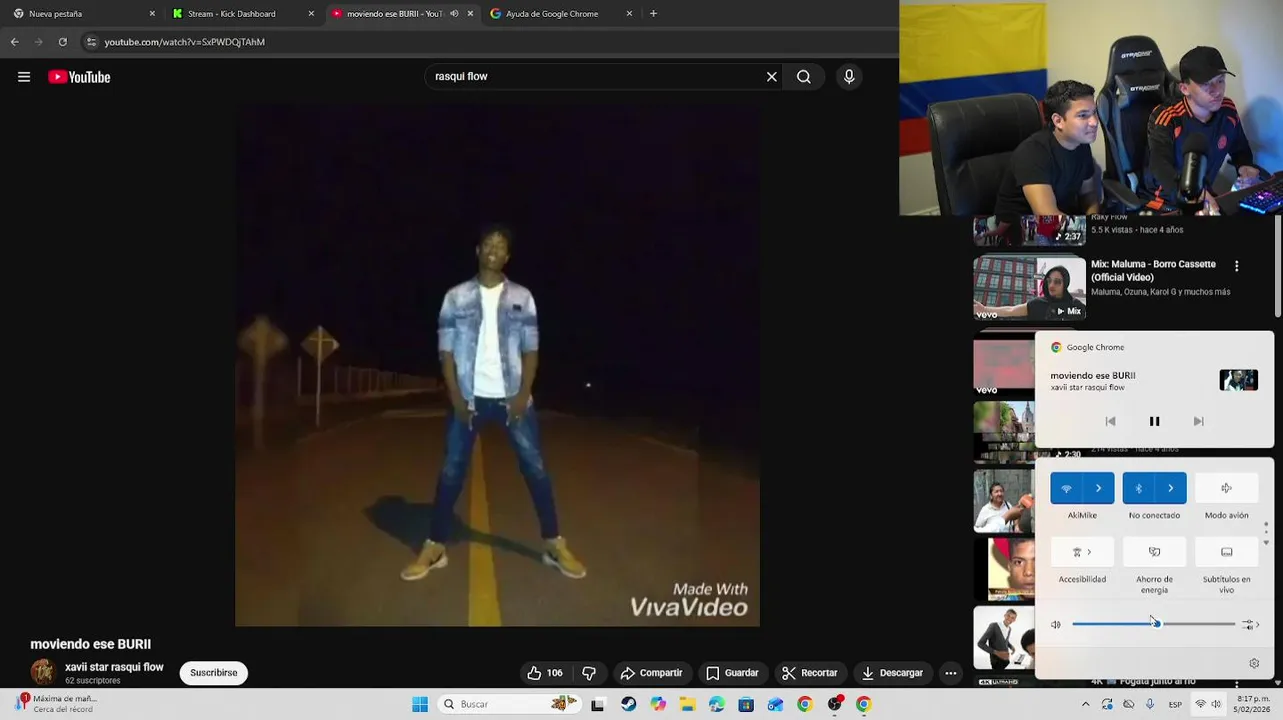Image resolution: width=1283 pixels, height=720 pixels.
Task: Expand Bluetooth devices list arrow
Action: (x=1171, y=488)
